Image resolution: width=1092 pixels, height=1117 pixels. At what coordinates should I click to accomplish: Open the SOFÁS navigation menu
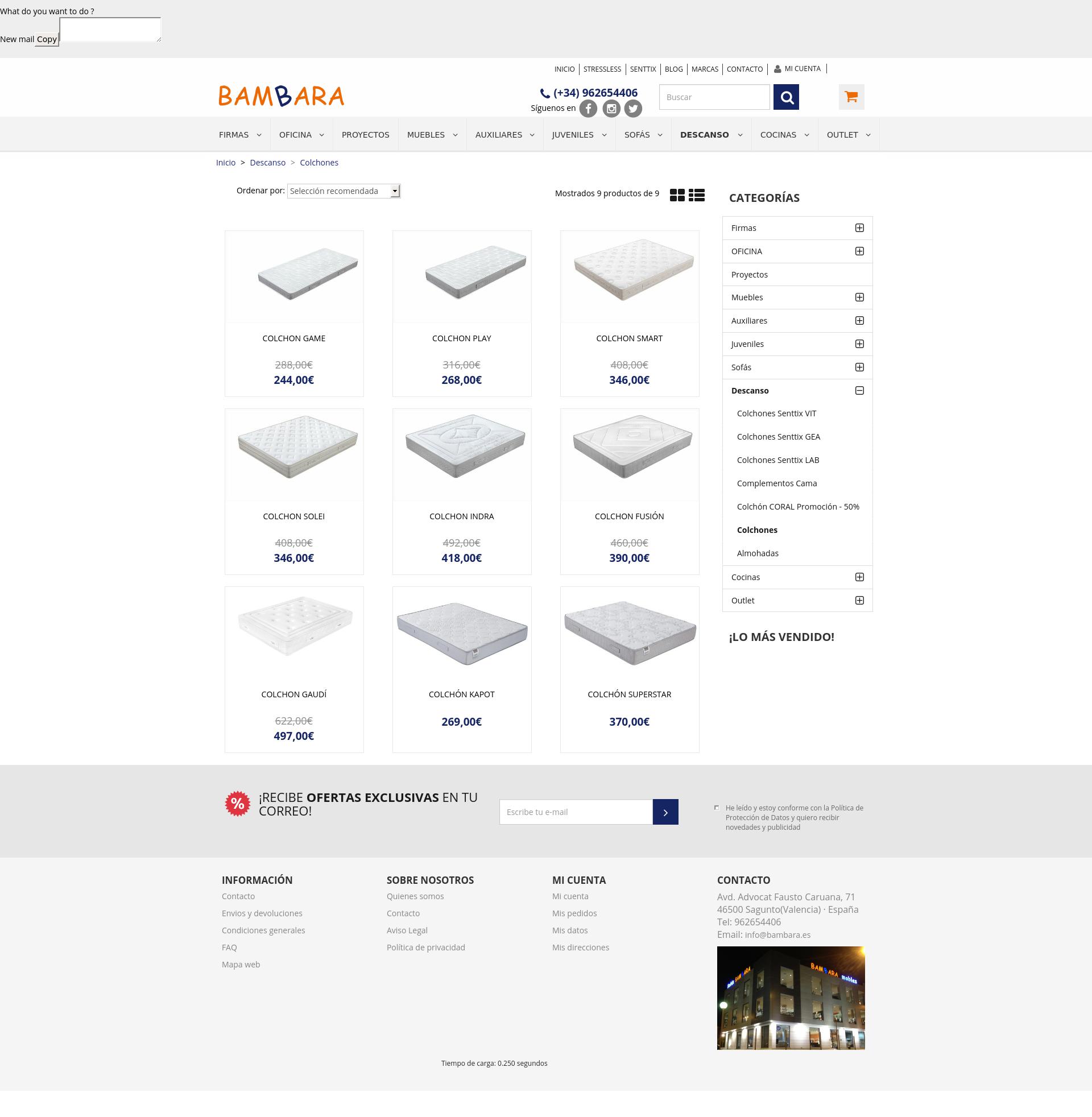(643, 135)
